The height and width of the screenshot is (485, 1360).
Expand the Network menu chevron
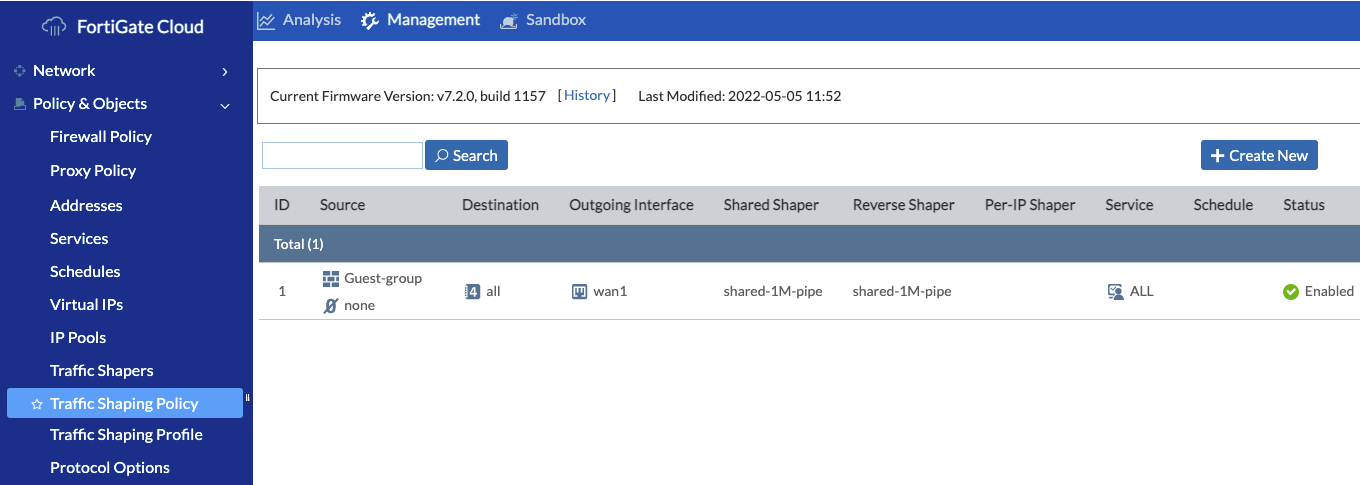225,72
